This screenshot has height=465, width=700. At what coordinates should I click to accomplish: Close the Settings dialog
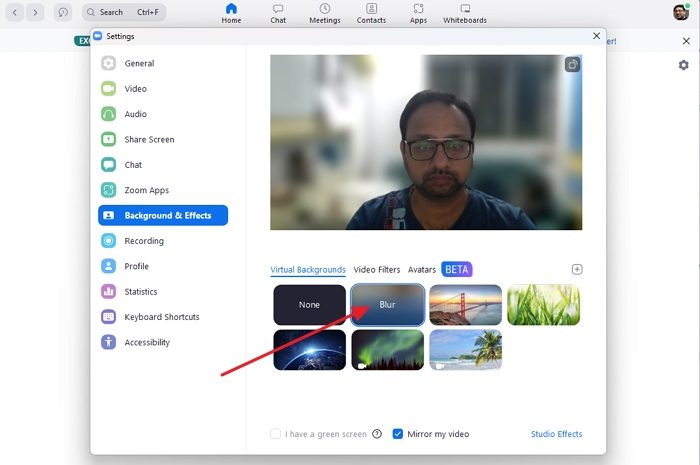(x=596, y=36)
